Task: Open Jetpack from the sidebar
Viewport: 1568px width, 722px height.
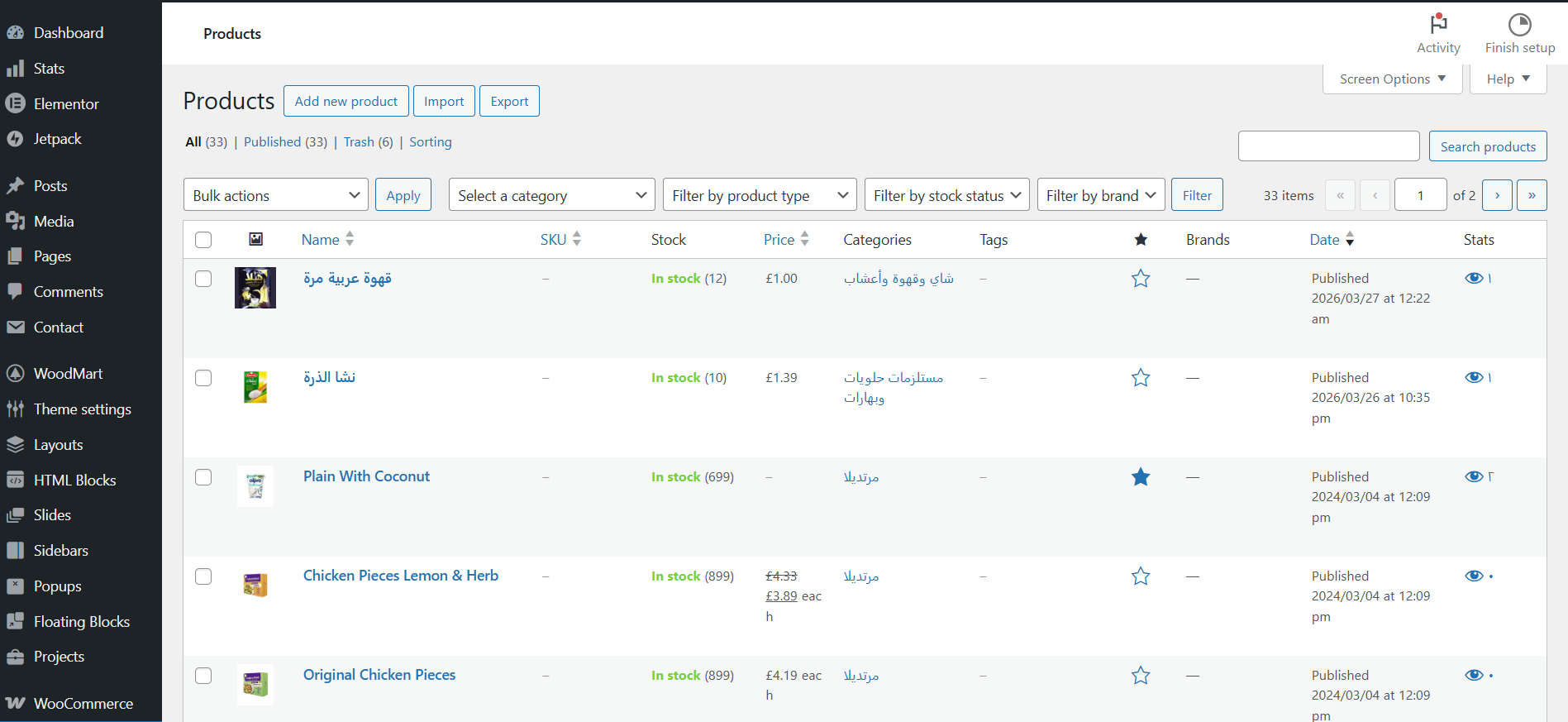Action: pos(56,139)
